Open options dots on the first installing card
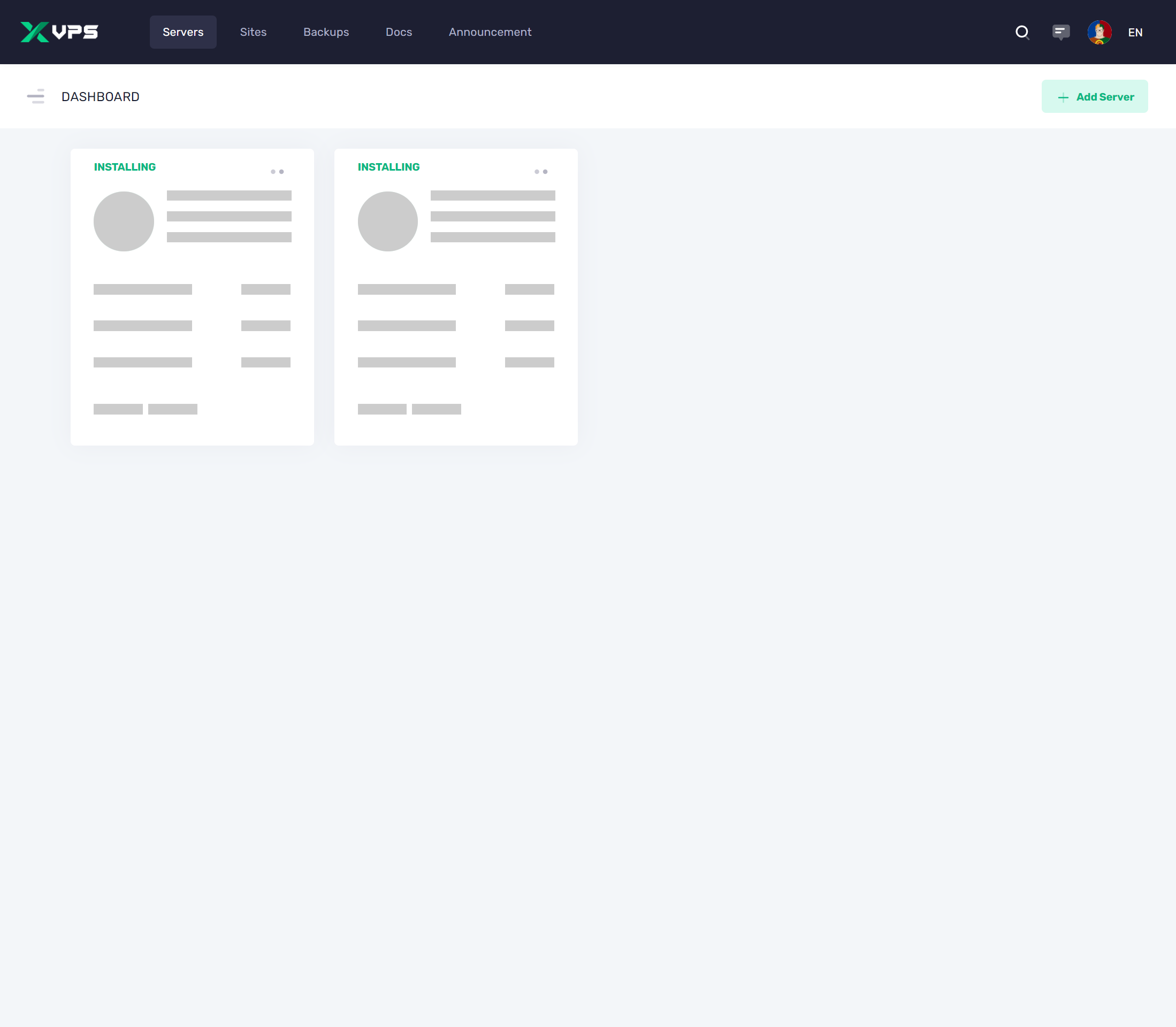 click(276, 170)
